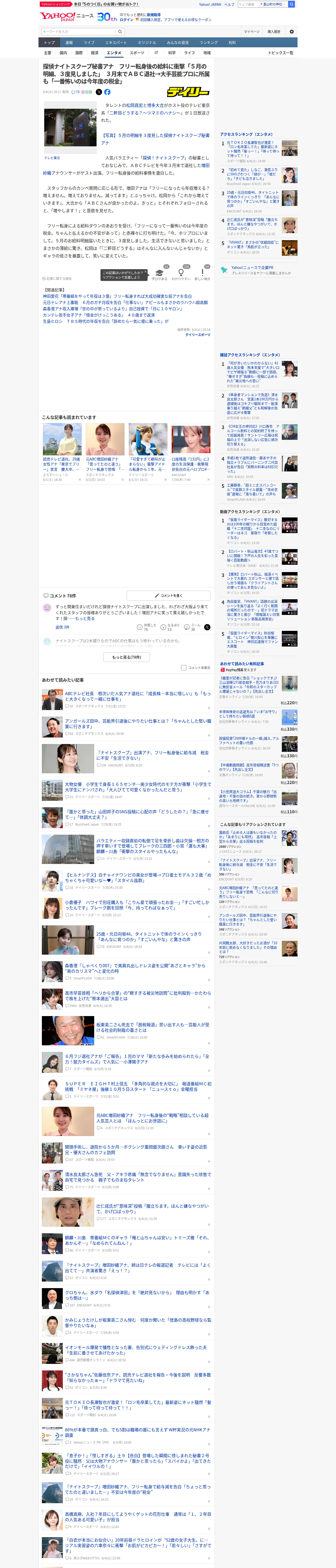Toggle the コメント非表示 checkbox

pyautogui.click(x=183, y=668)
